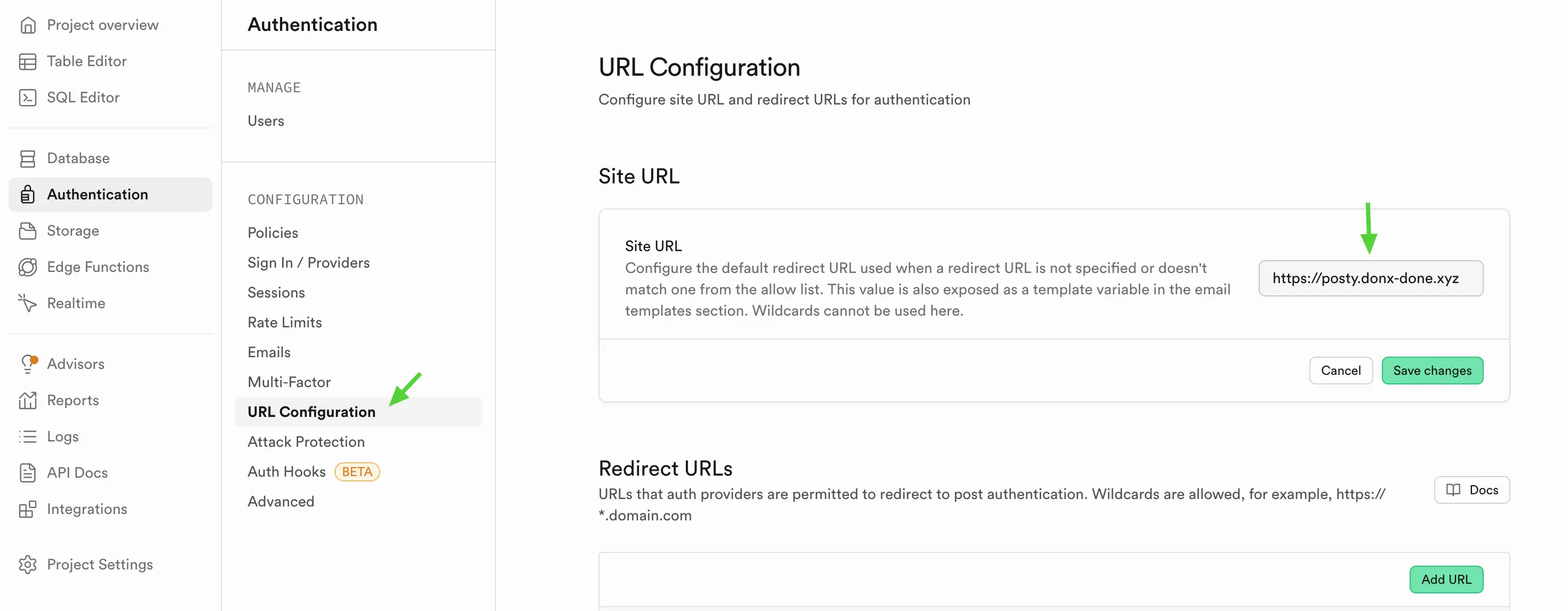Open Redirect URLs Docs link
The image size is (1568, 611).
click(1471, 490)
